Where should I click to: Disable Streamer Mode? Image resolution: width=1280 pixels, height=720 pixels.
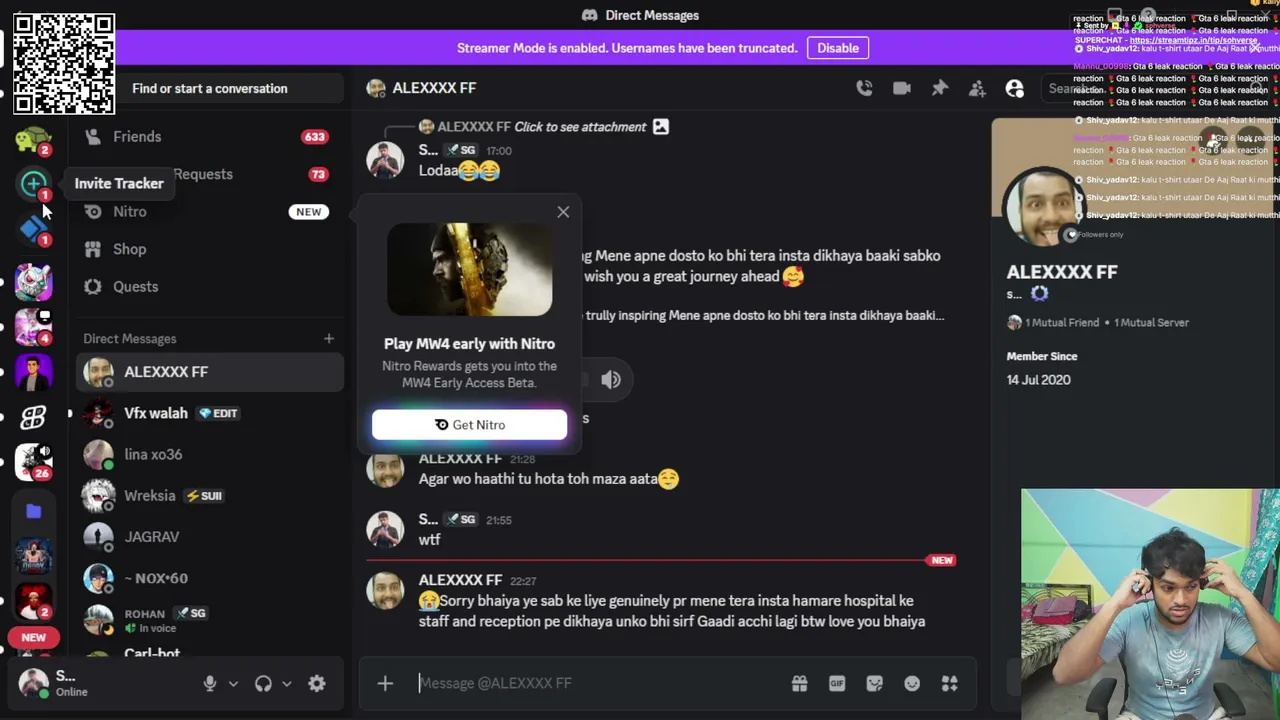pyautogui.click(x=838, y=48)
